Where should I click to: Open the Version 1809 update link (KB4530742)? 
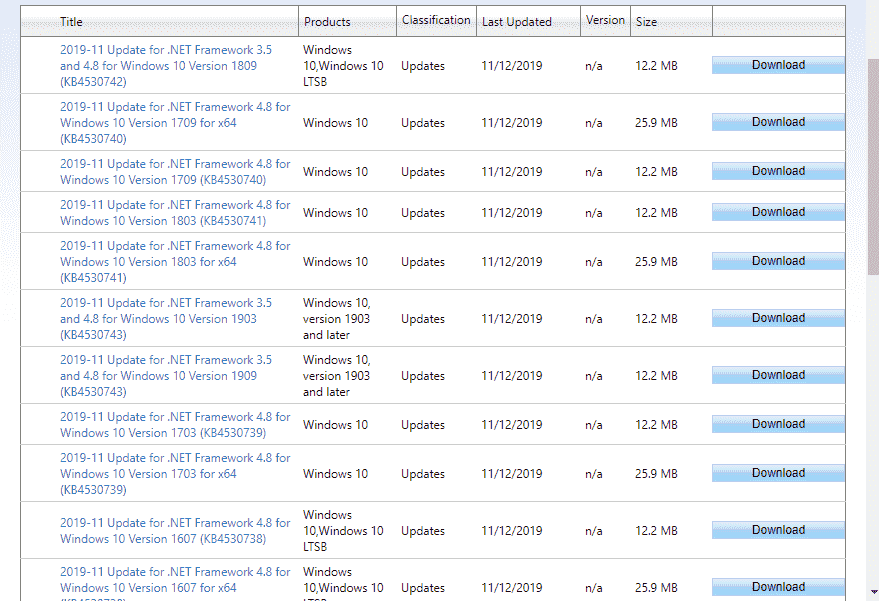(x=166, y=66)
